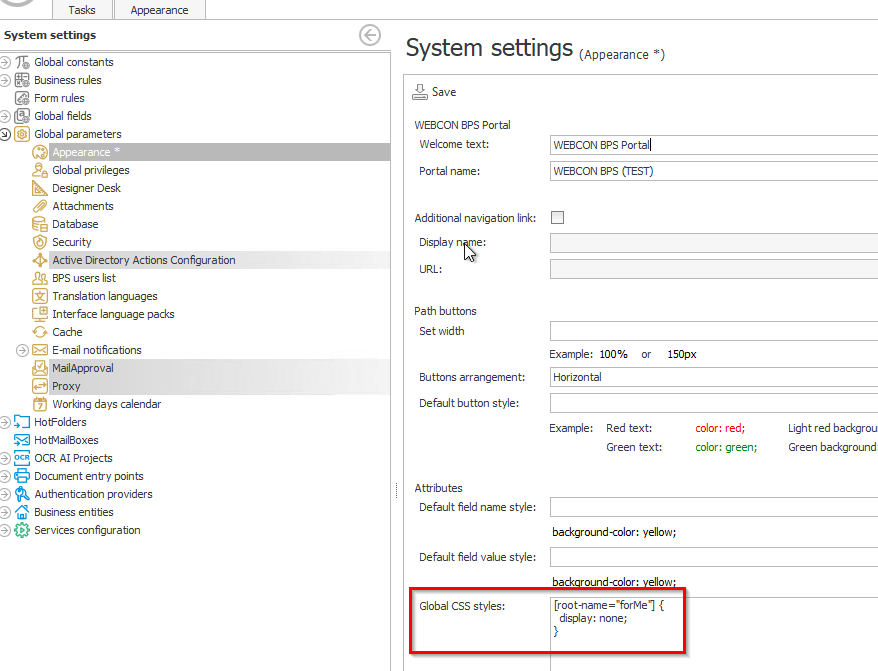Click the E-mail notifications envelope icon
The height and width of the screenshot is (671, 878).
(40, 350)
